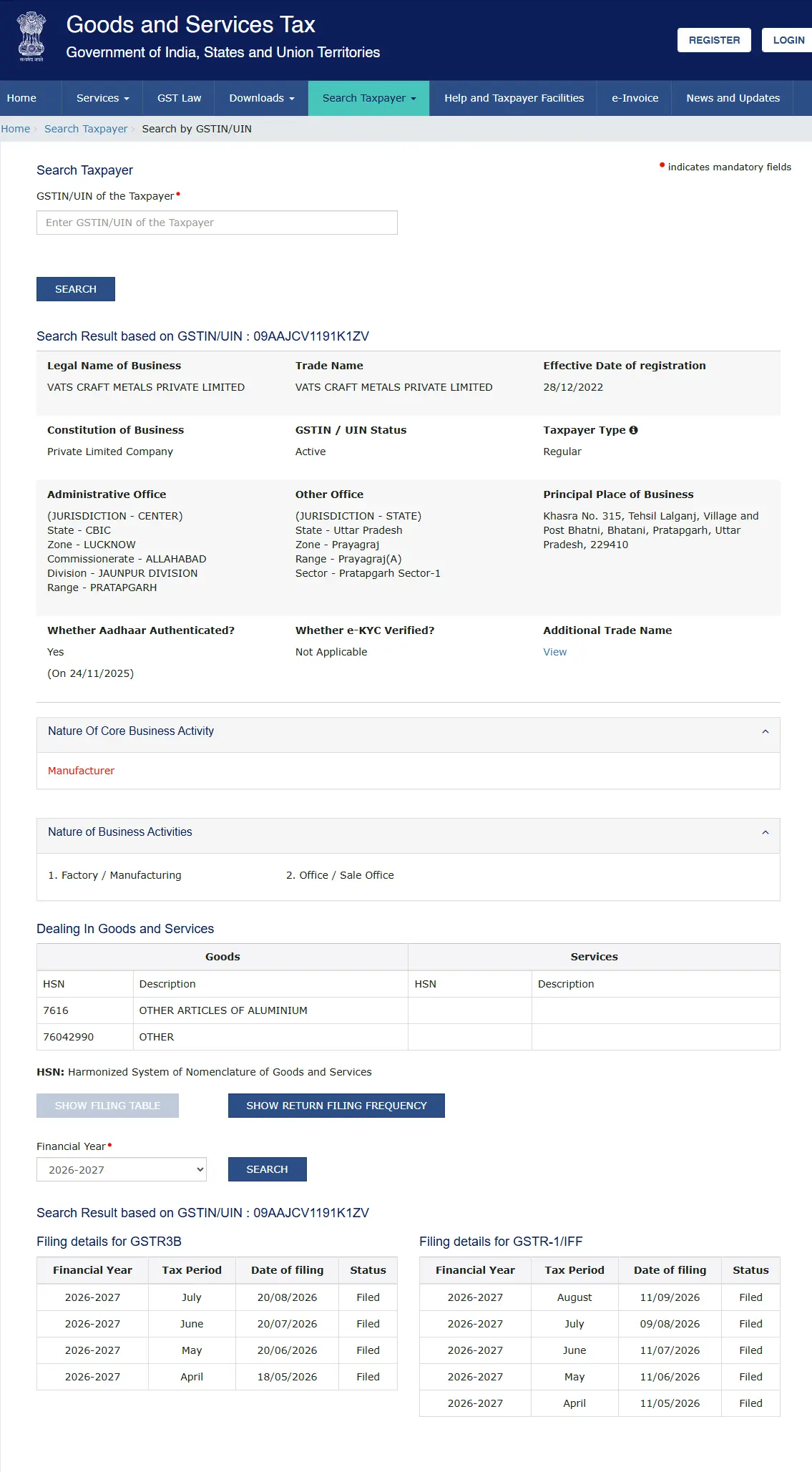
Task: Click the SHOW FILING TABLE button
Action: pos(107,1106)
